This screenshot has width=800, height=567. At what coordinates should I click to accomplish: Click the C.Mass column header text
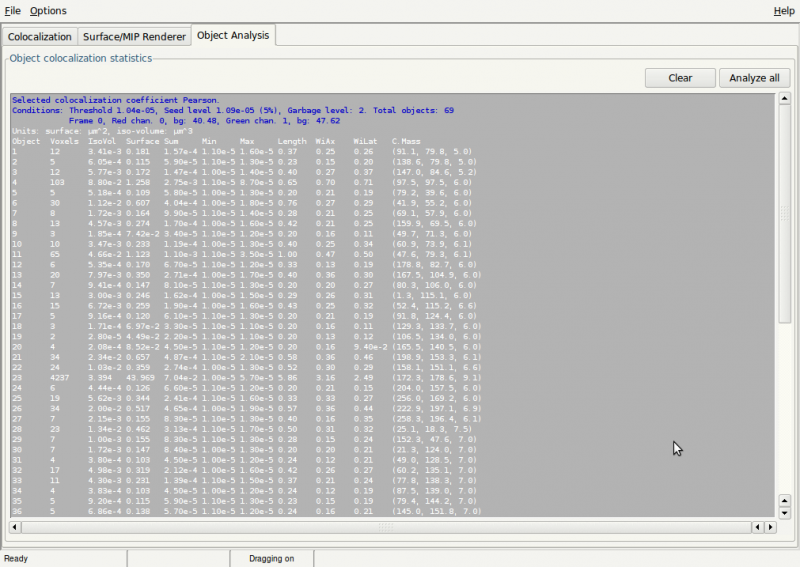407,141
